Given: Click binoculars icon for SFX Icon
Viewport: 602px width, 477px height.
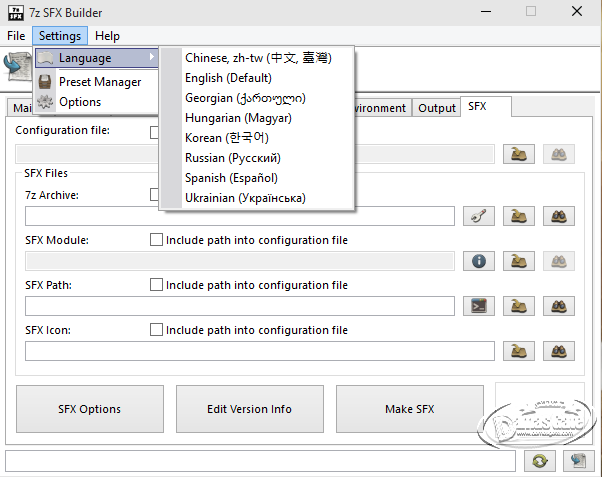Looking at the screenshot, I should [x=559, y=351].
